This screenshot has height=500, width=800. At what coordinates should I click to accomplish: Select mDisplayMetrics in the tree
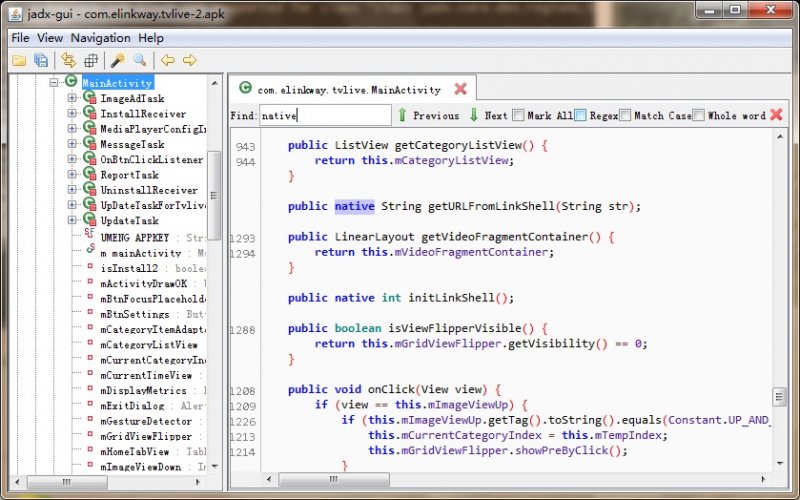(x=143, y=391)
